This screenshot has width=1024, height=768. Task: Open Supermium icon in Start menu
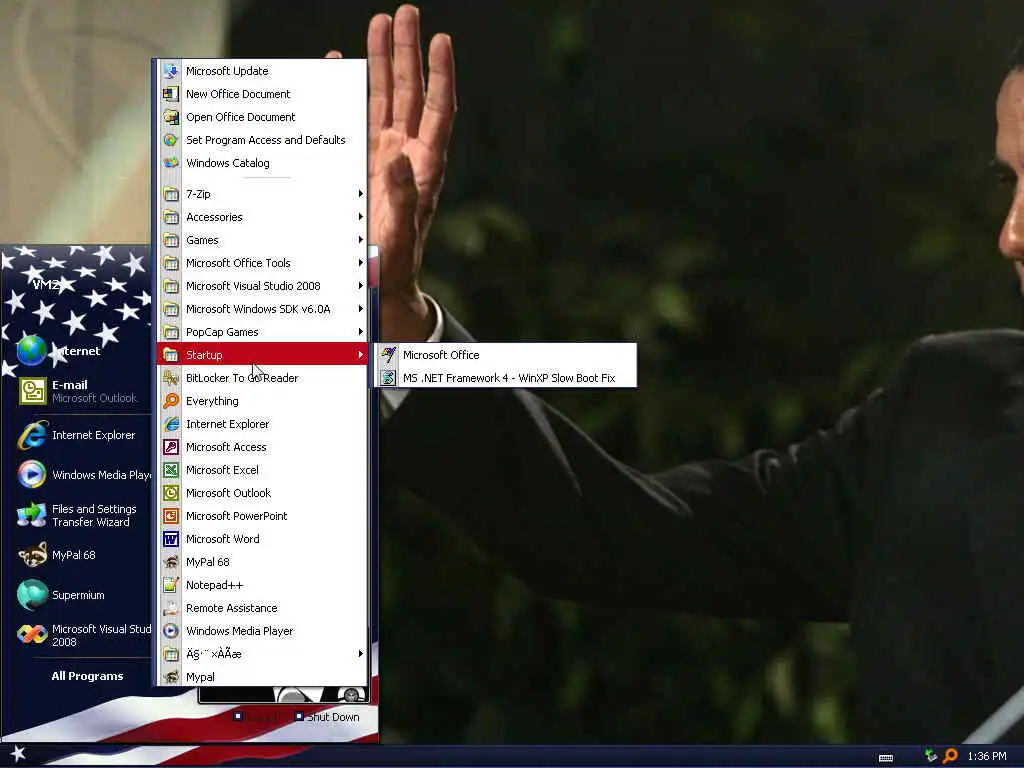point(31,594)
